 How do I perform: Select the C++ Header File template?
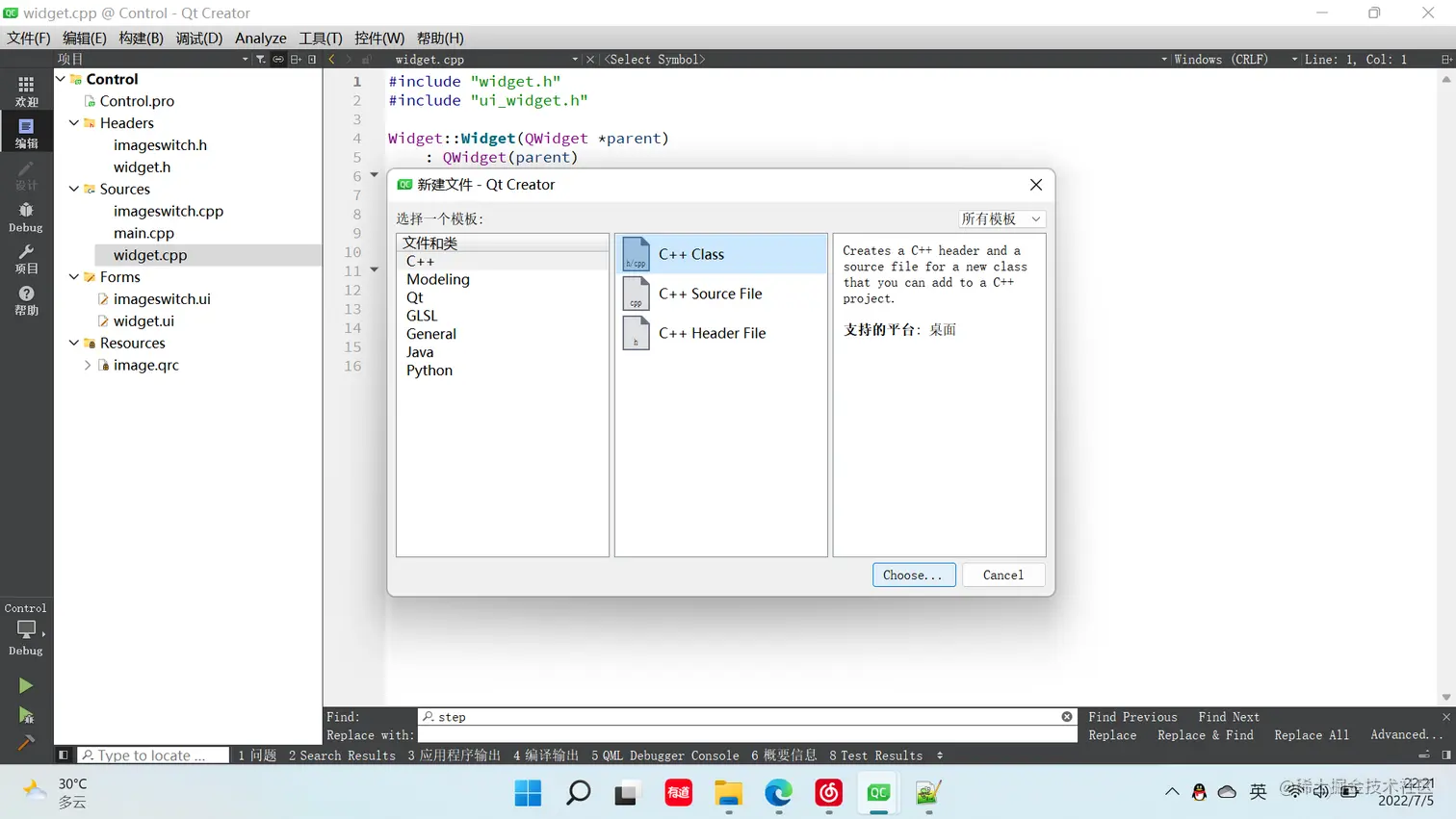(x=721, y=333)
